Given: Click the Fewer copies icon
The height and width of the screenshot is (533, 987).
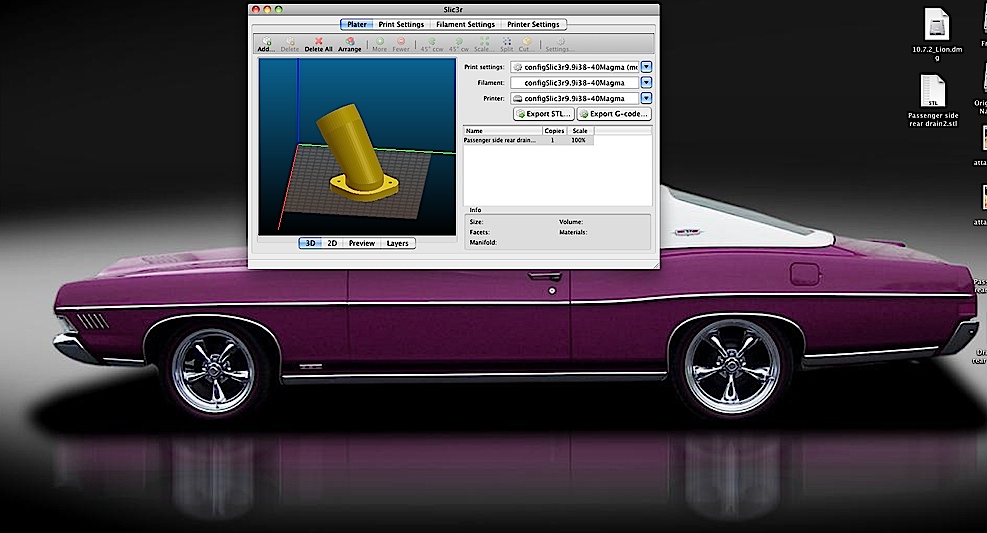Looking at the screenshot, I should tap(401, 44).
